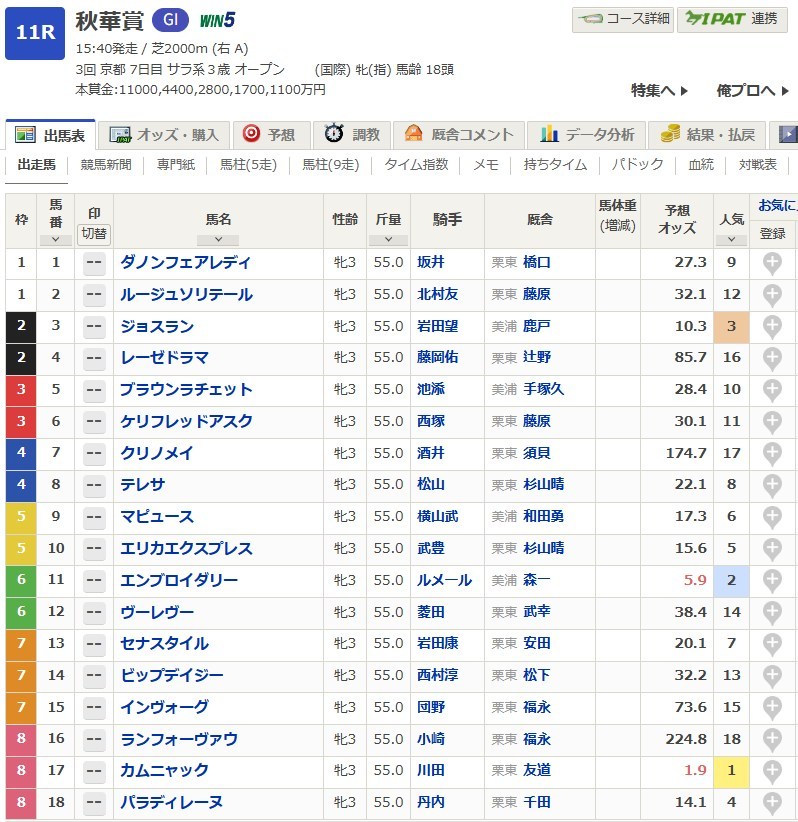Viewport: 798px width, 822px height.
Task: Add カムニャック to favorites with plus icon
Action: 772,770
